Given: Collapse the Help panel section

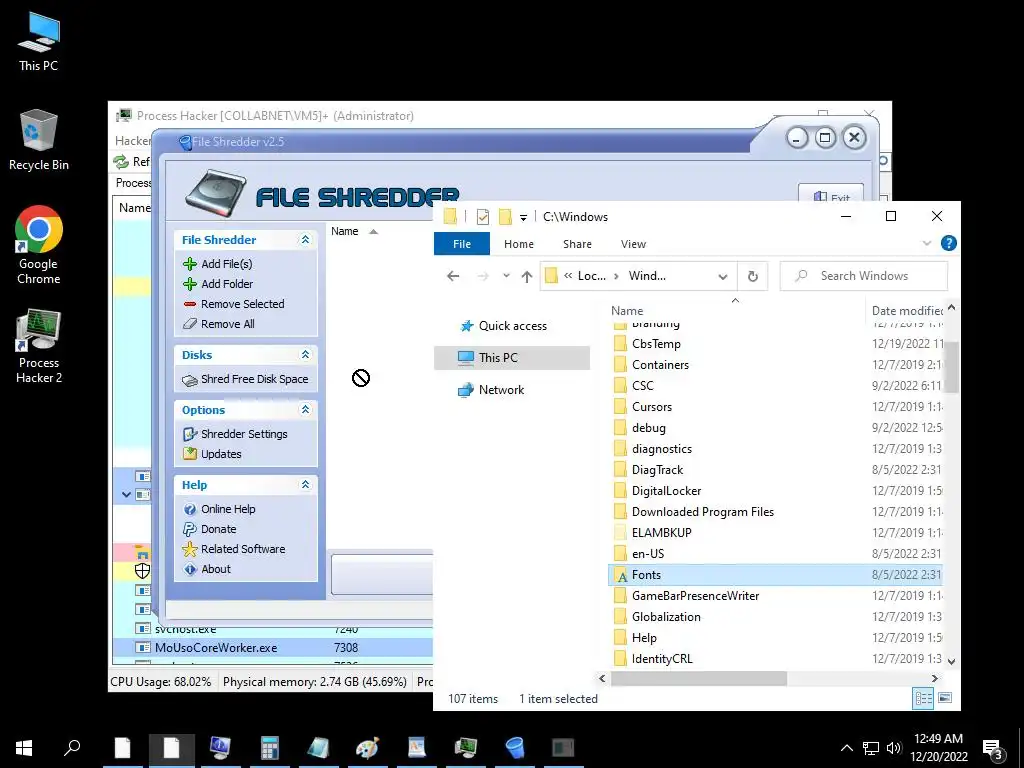Looking at the screenshot, I should coord(305,485).
